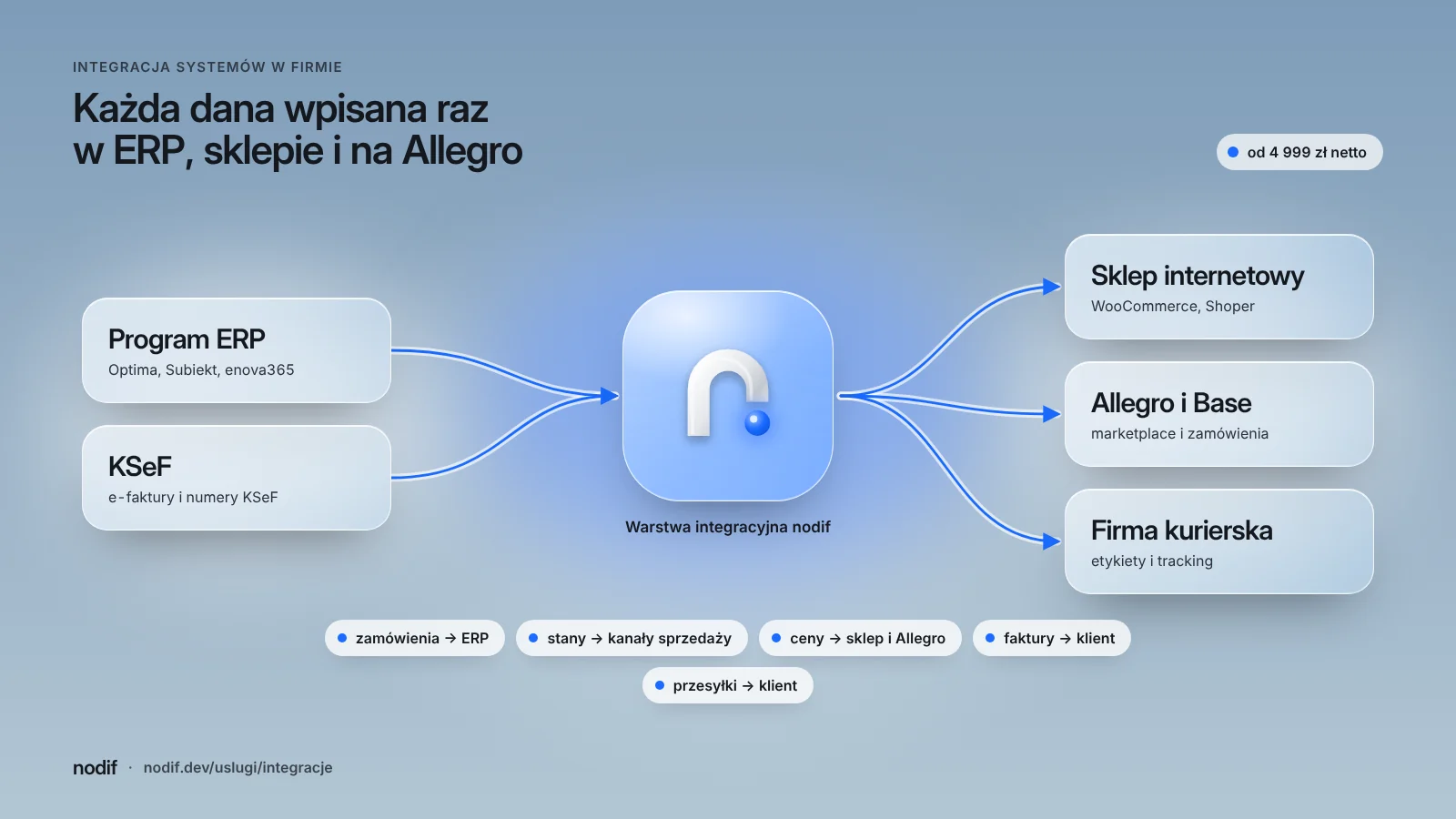The image size is (1456, 819).
Task: Click the 'Warstwa integracyjna nodif' caption
Action: pos(728,527)
